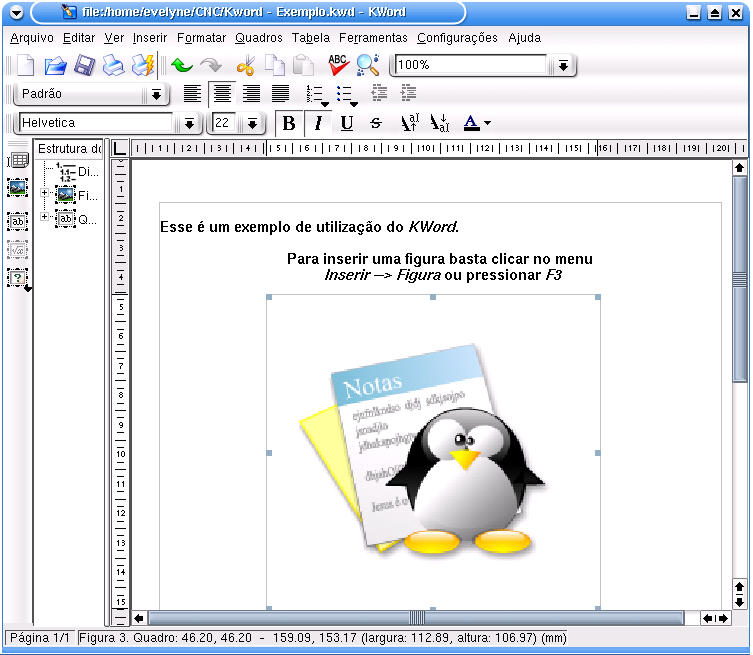753x655 pixels.
Task: Open a file with the folder icon
Action: point(55,65)
